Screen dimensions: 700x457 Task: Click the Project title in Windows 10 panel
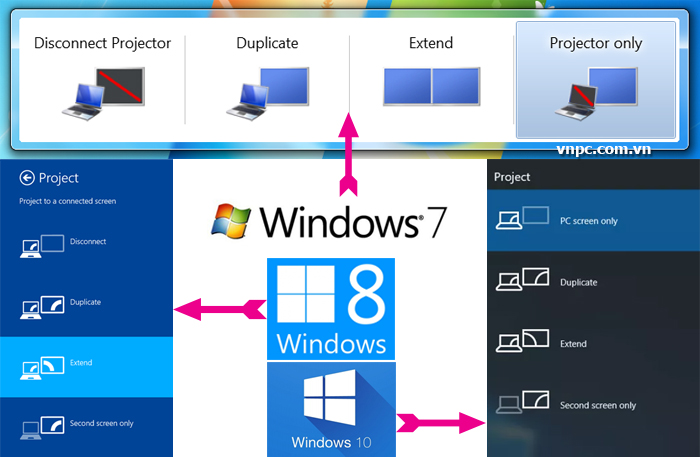point(512,177)
